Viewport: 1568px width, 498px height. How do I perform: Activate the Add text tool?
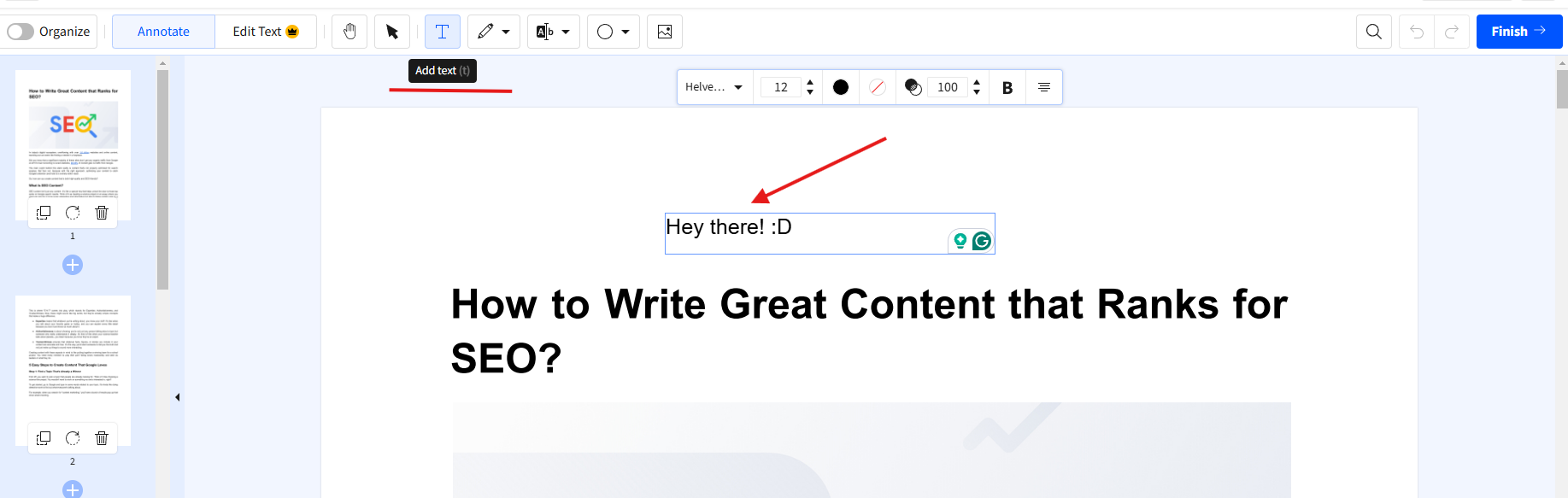pyautogui.click(x=443, y=32)
